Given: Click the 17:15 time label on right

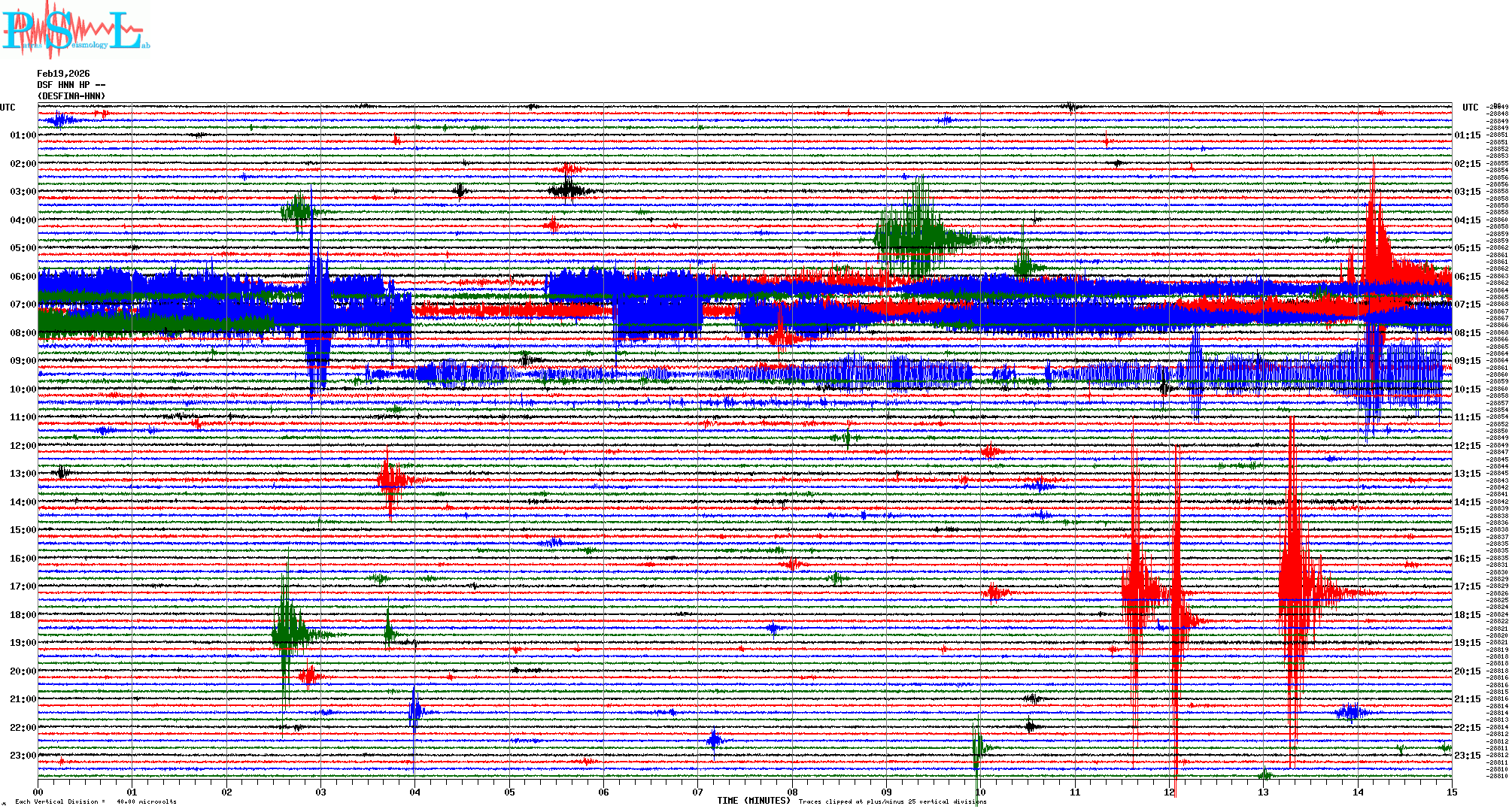Looking at the screenshot, I should click(x=1467, y=586).
